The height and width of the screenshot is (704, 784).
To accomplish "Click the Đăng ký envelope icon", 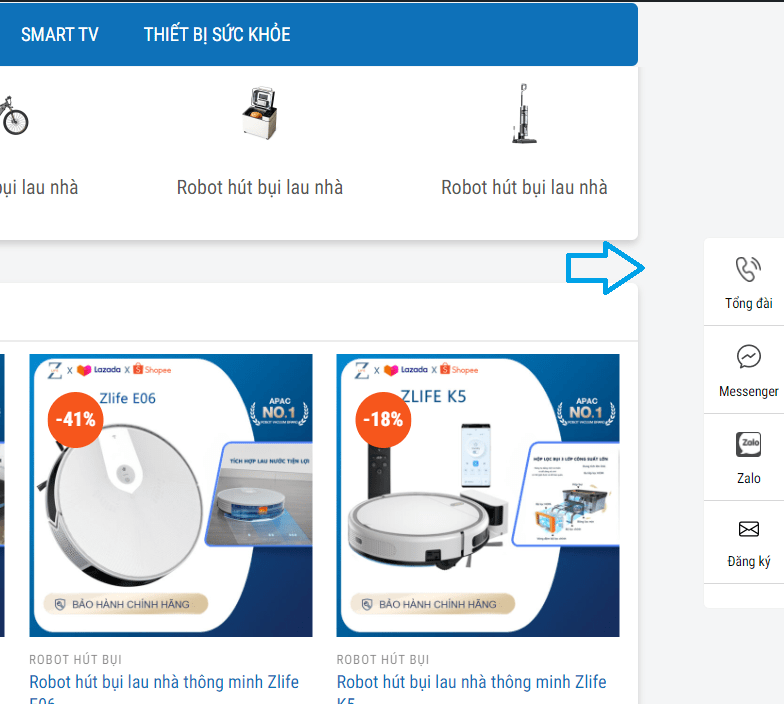I will coord(748,529).
